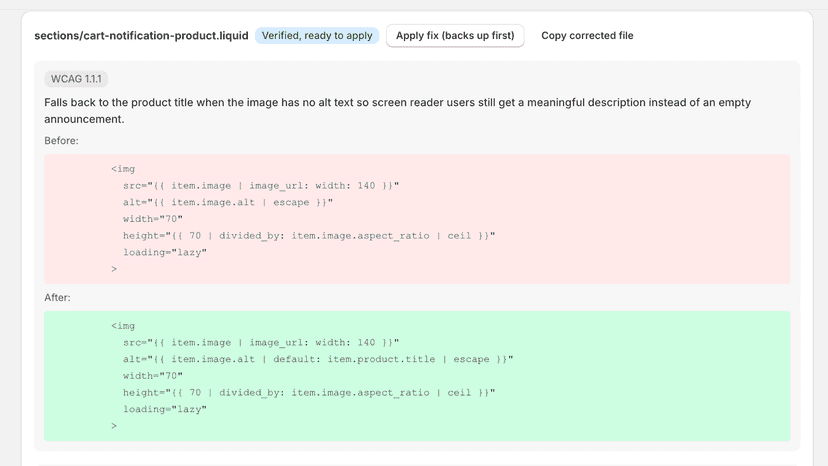828x466 pixels.
Task: Click width="70" in the After code block
Action: pos(153,376)
